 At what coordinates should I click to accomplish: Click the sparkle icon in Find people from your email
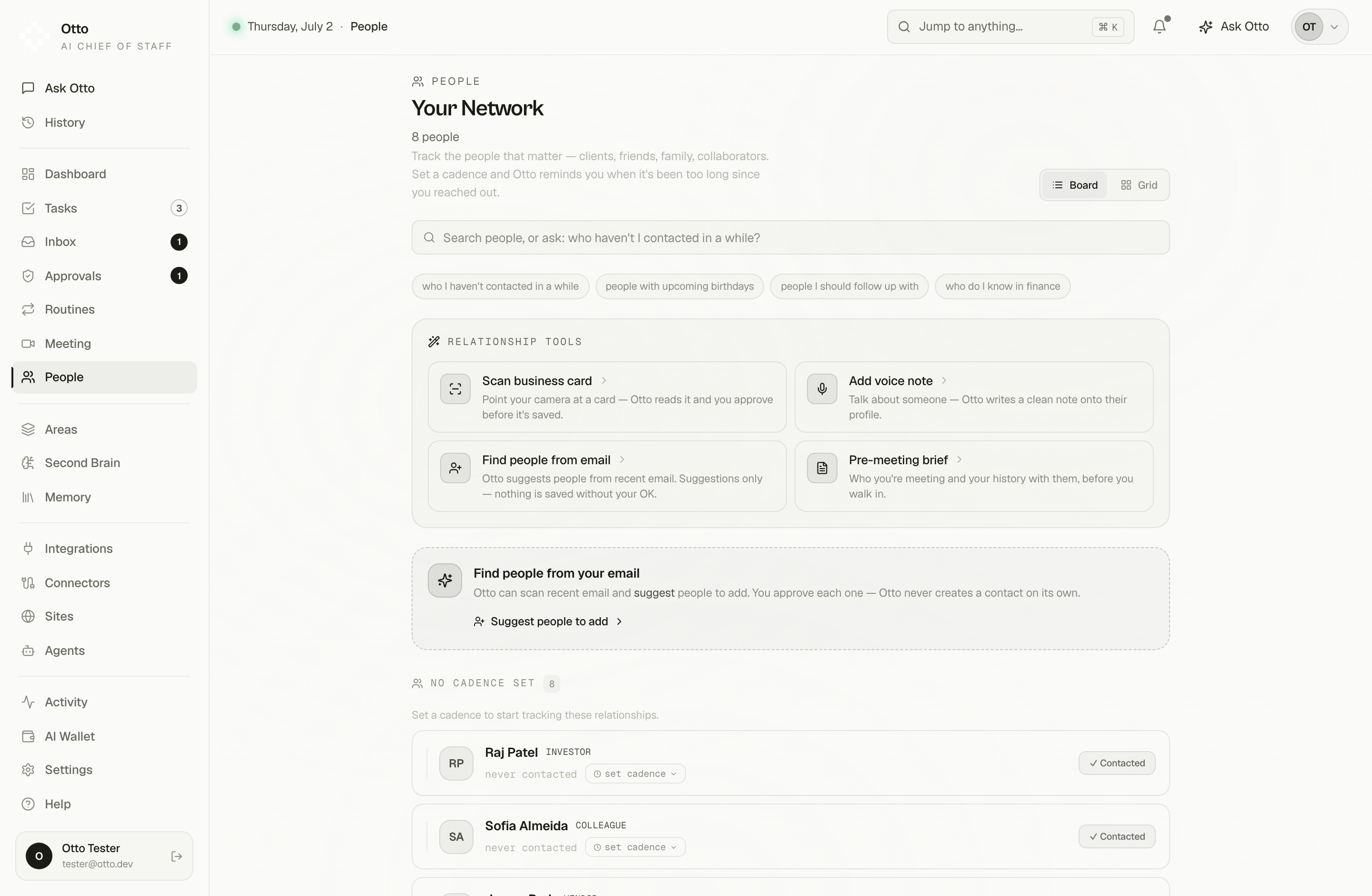click(444, 580)
